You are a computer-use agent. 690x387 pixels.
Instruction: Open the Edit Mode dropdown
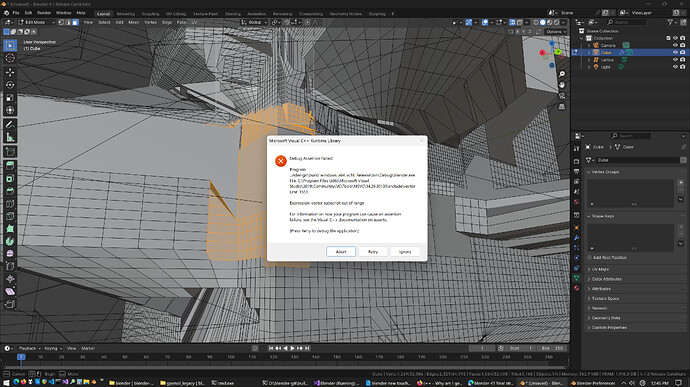coord(37,22)
